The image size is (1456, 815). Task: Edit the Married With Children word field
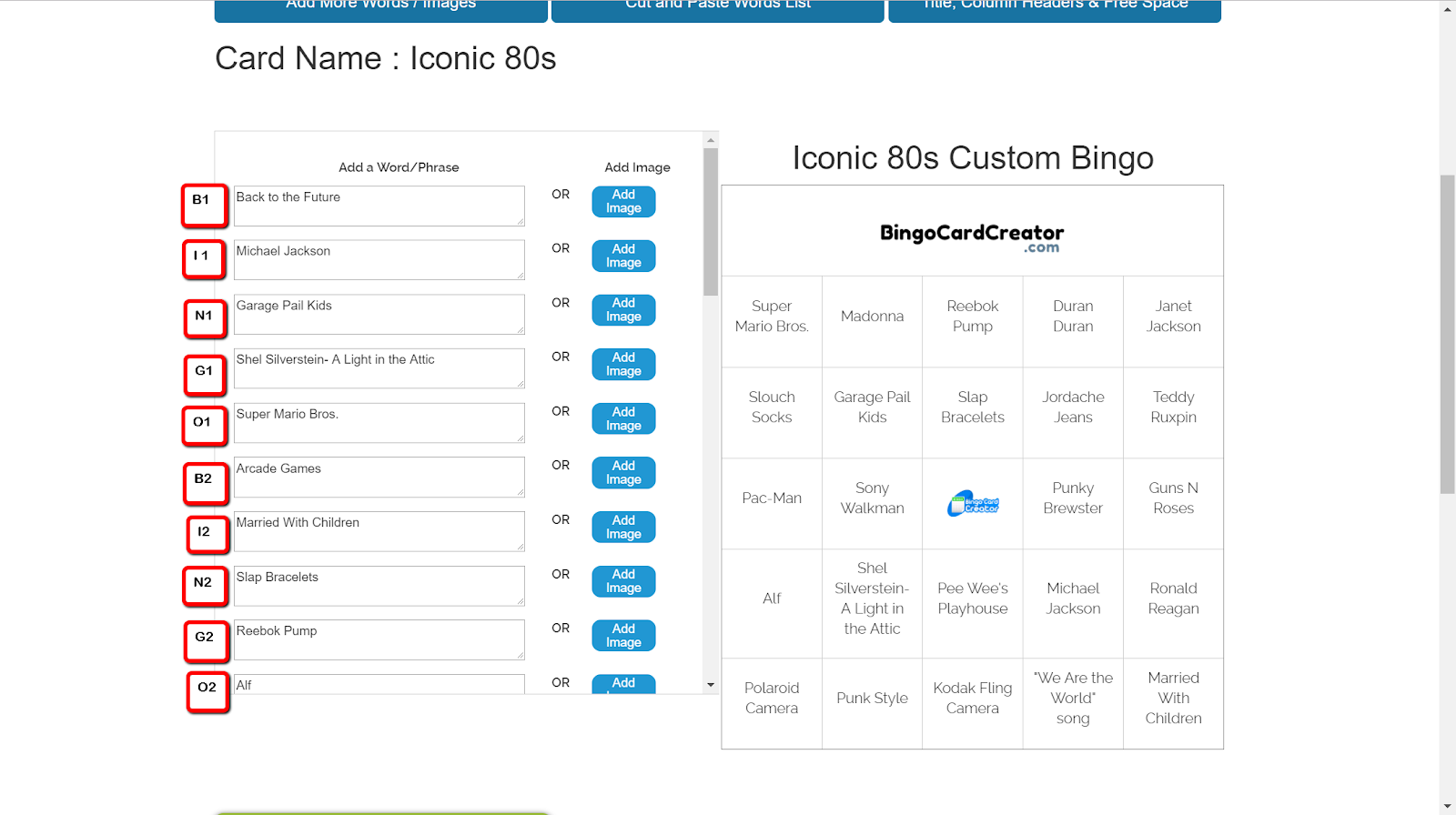coord(379,531)
